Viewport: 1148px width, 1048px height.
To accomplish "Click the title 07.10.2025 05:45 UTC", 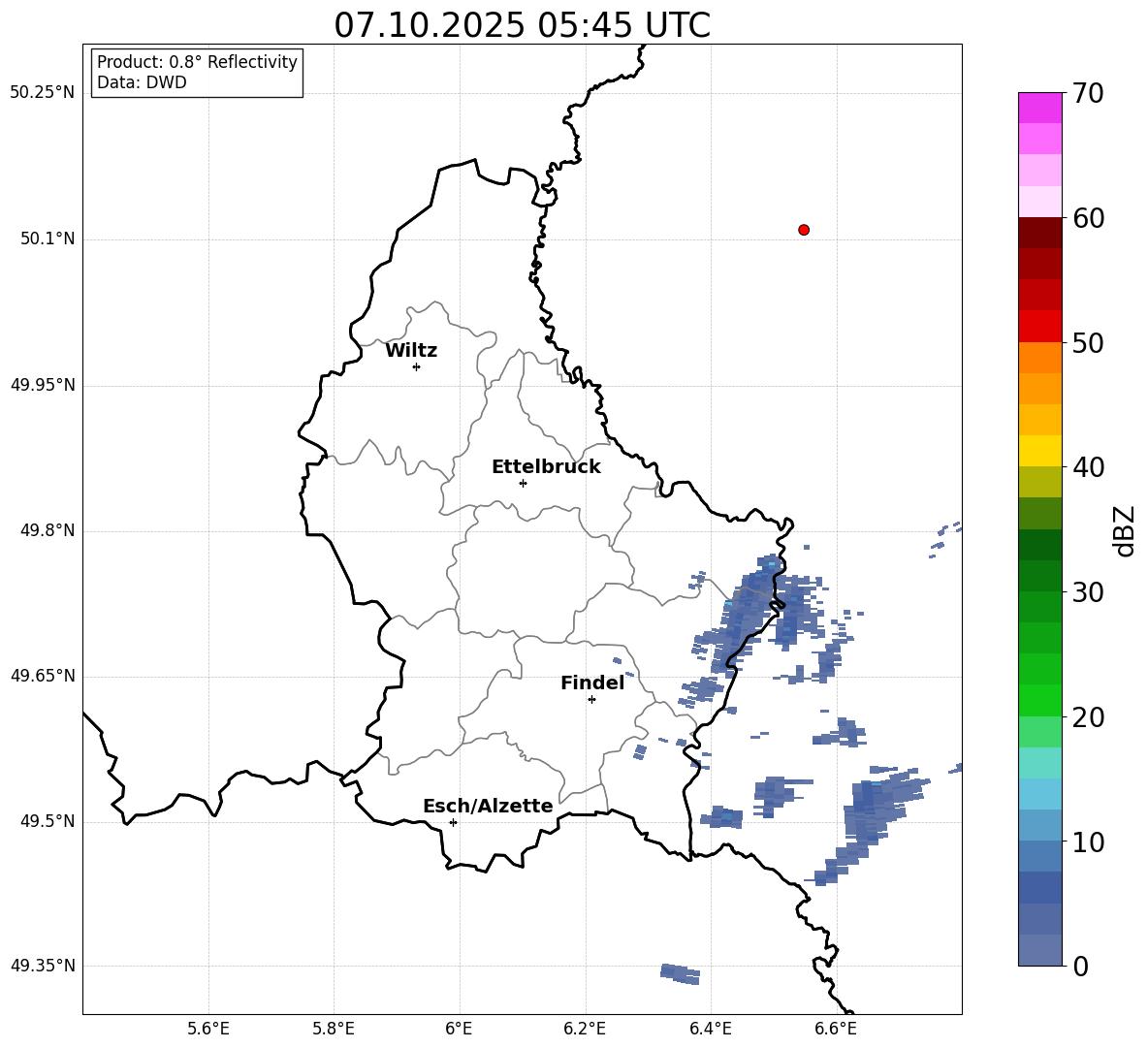I will [522, 25].
